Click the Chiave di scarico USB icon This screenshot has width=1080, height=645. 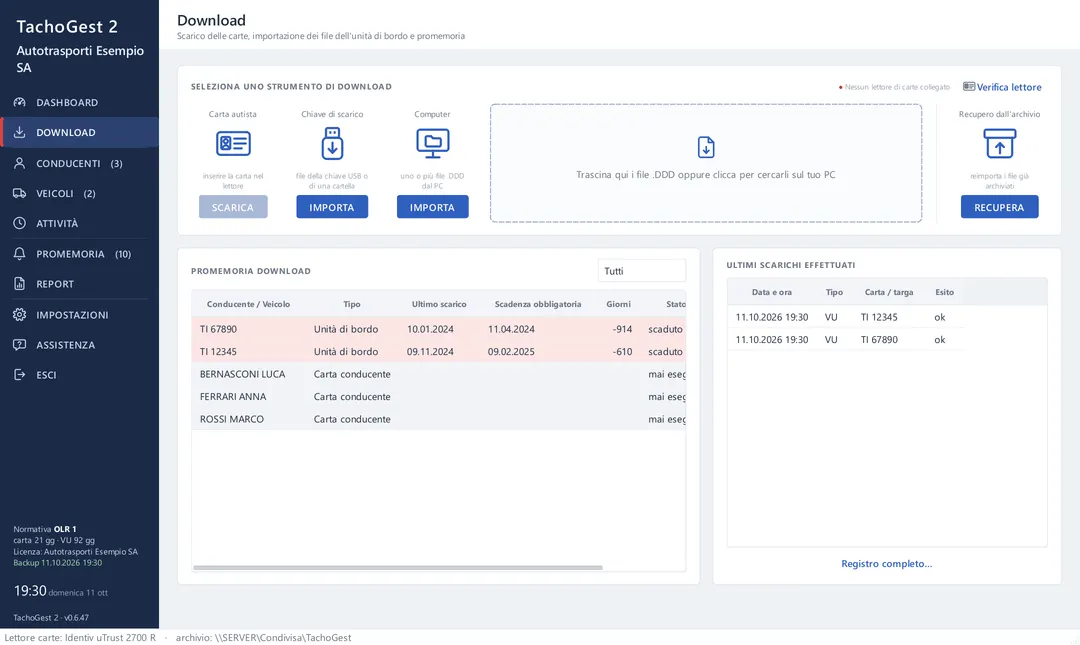point(332,143)
